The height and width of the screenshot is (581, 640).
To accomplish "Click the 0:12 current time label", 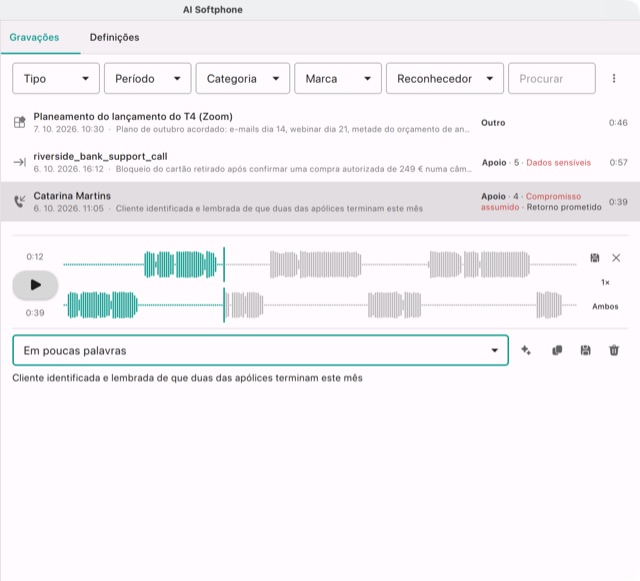I will click(x=35, y=257).
